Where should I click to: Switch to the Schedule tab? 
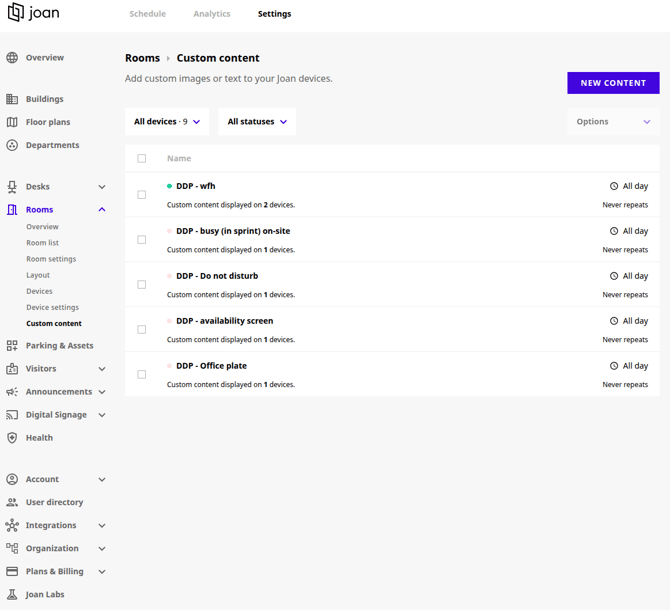point(148,14)
